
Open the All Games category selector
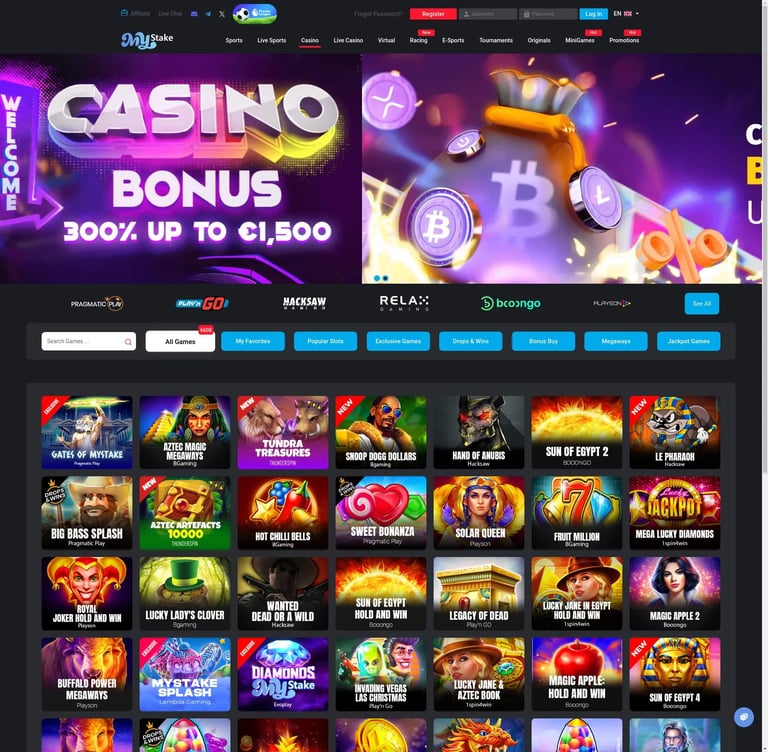[x=180, y=341]
